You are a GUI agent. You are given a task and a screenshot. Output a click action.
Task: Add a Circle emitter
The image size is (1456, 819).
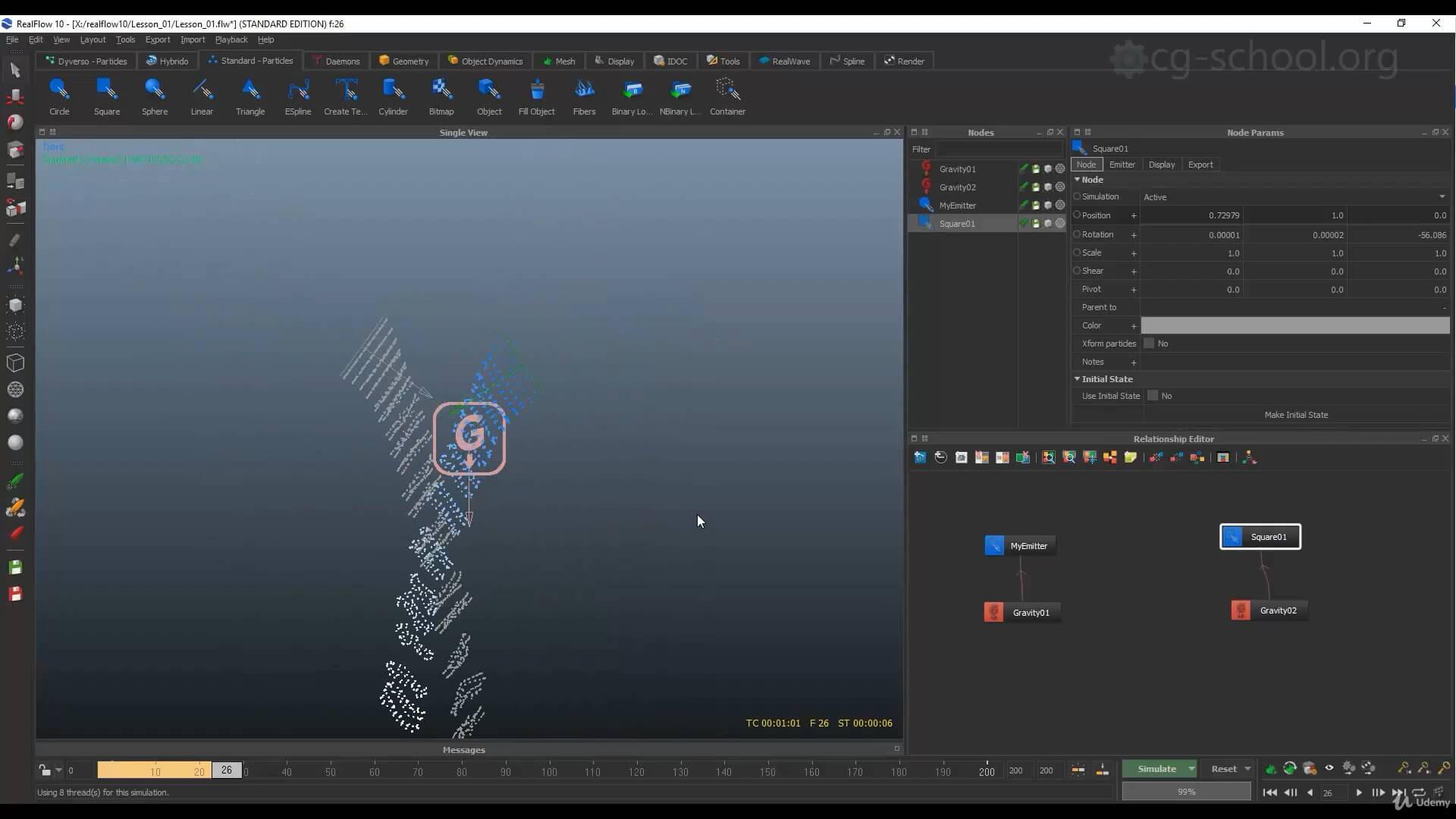59,96
